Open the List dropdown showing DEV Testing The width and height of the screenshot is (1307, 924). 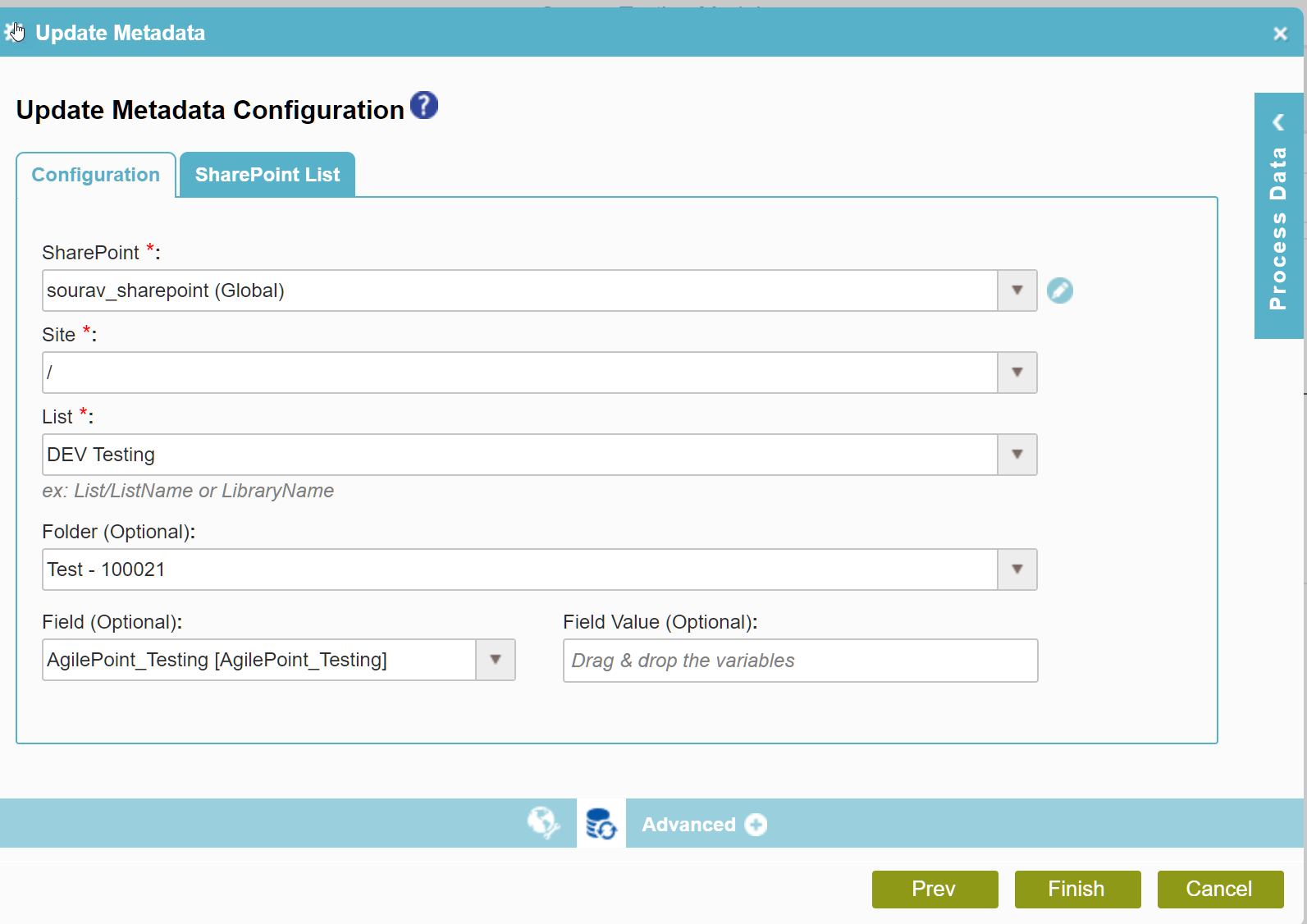point(1017,455)
